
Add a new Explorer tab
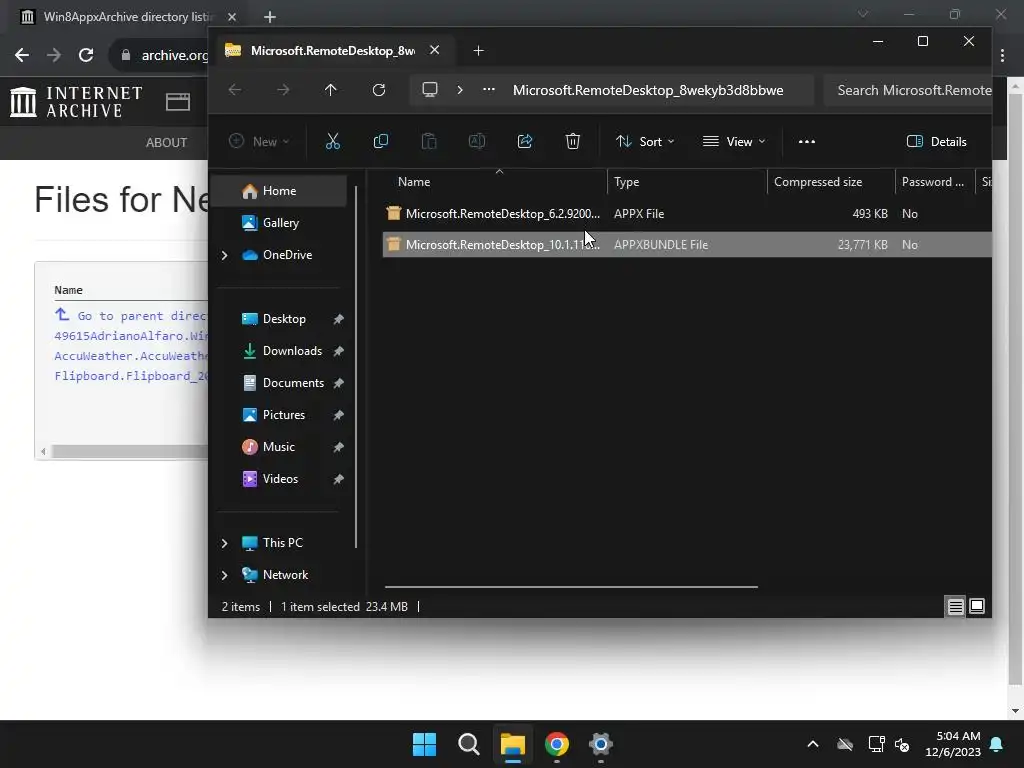click(478, 50)
